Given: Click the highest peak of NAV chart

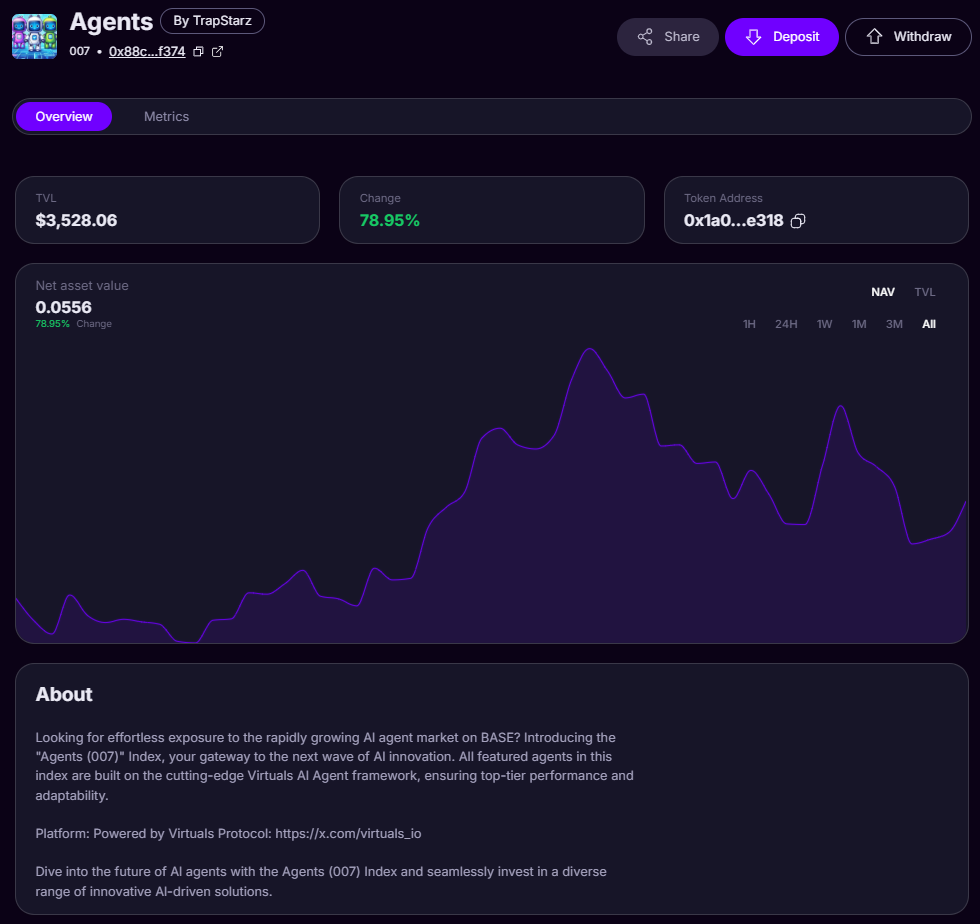Looking at the screenshot, I should 589,349.
